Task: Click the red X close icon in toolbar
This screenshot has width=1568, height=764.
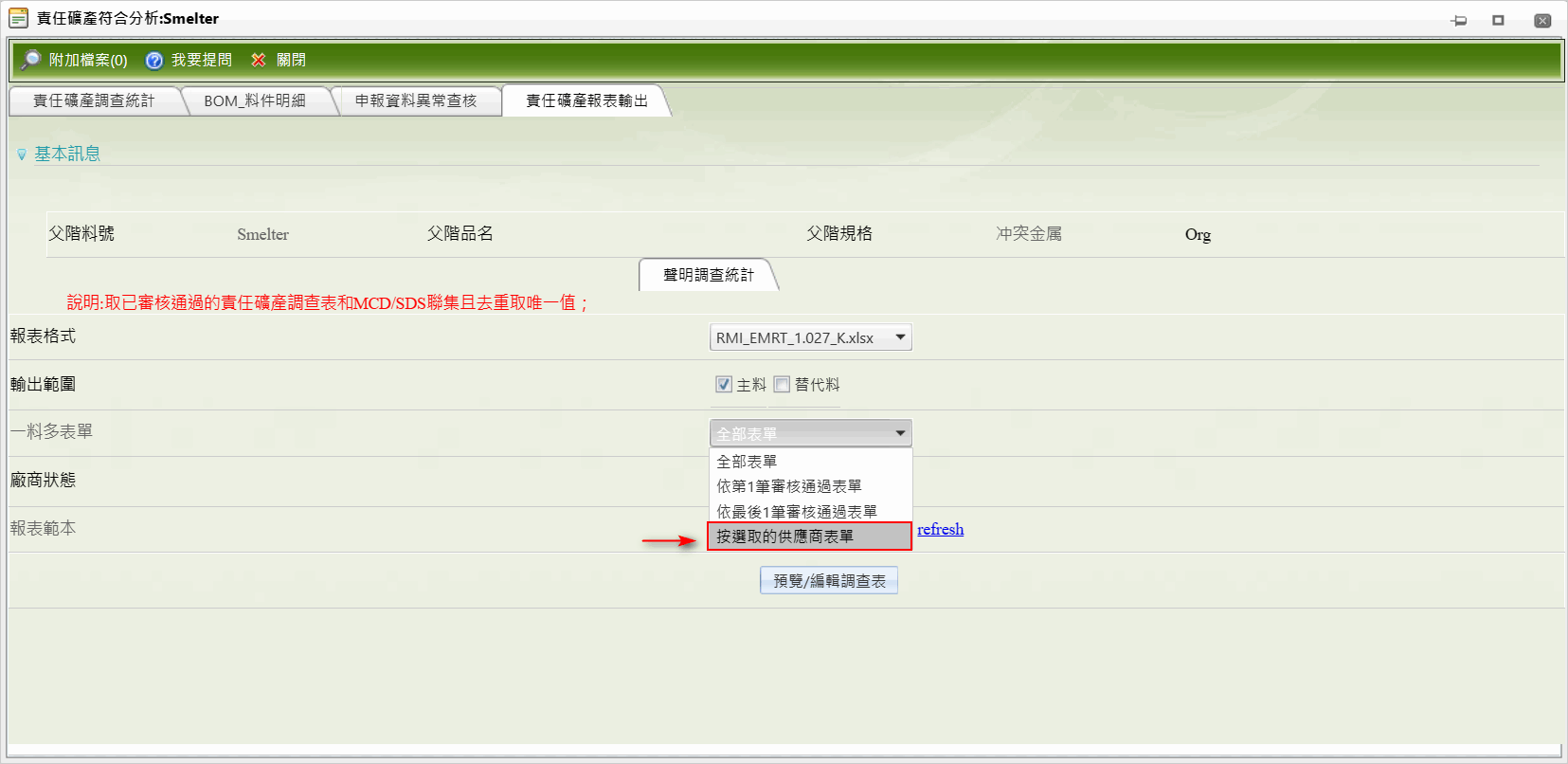Action: [x=258, y=60]
